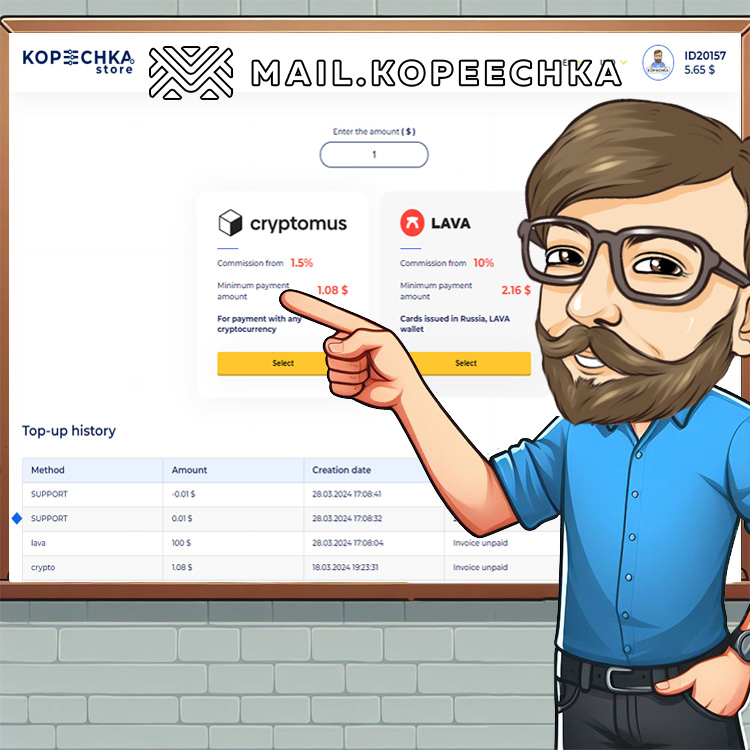This screenshot has width=750, height=750.
Task: Click the 0.01 $ amount cell
Action: (182, 518)
